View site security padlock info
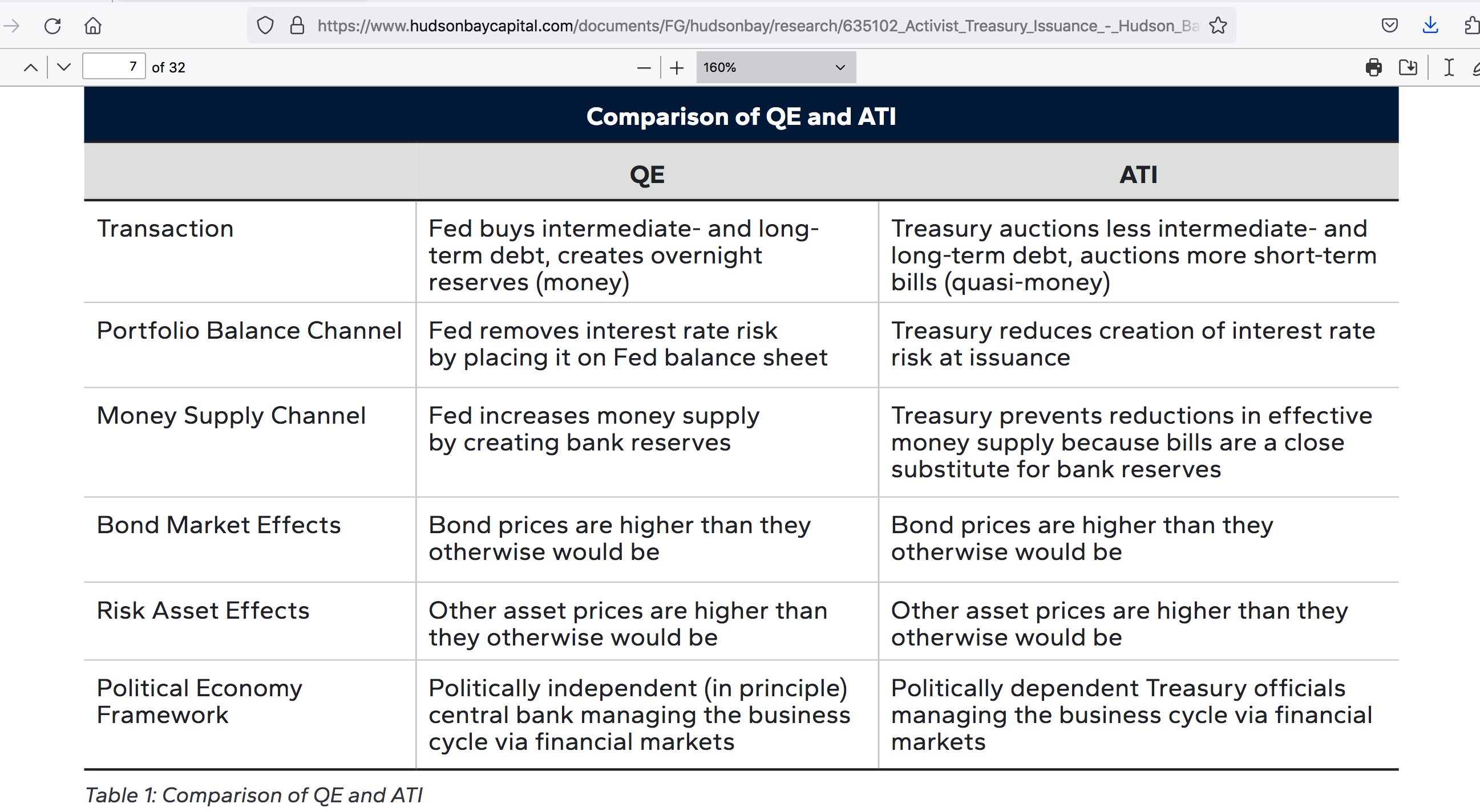Image resolution: width=1480 pixels, height=812 pixels. pos(297,26)
